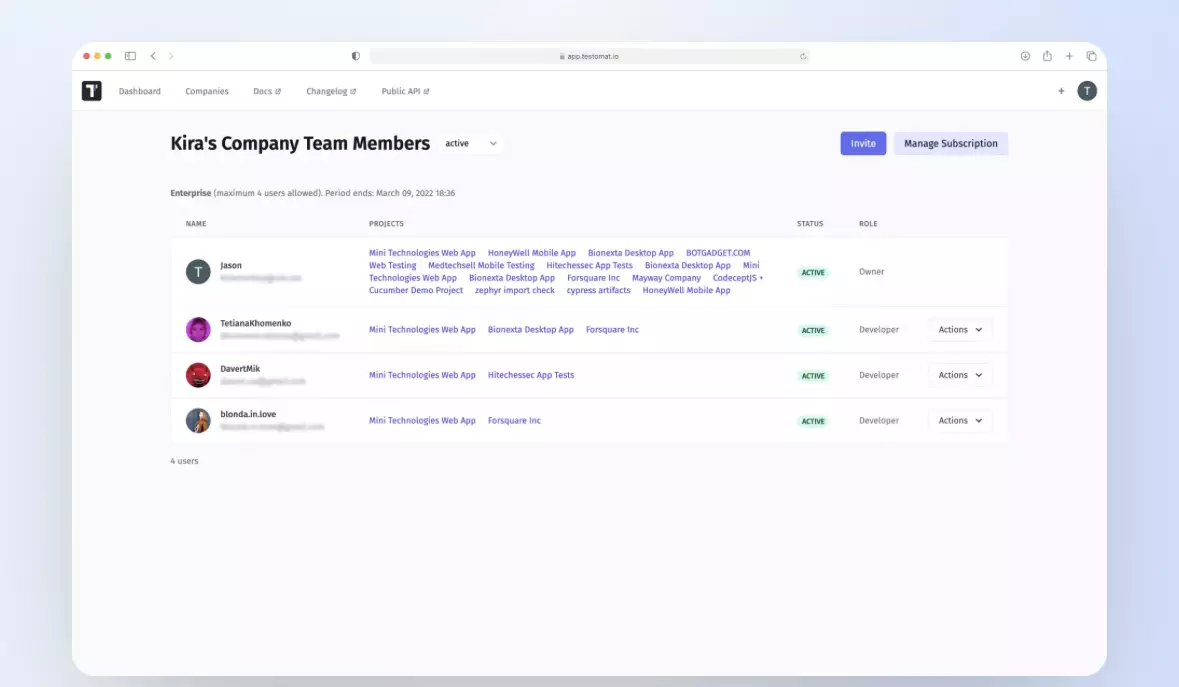Screen dimensions: 1179x687
Task: Click the Testomat.io logo icon
Action: (91, 91)
